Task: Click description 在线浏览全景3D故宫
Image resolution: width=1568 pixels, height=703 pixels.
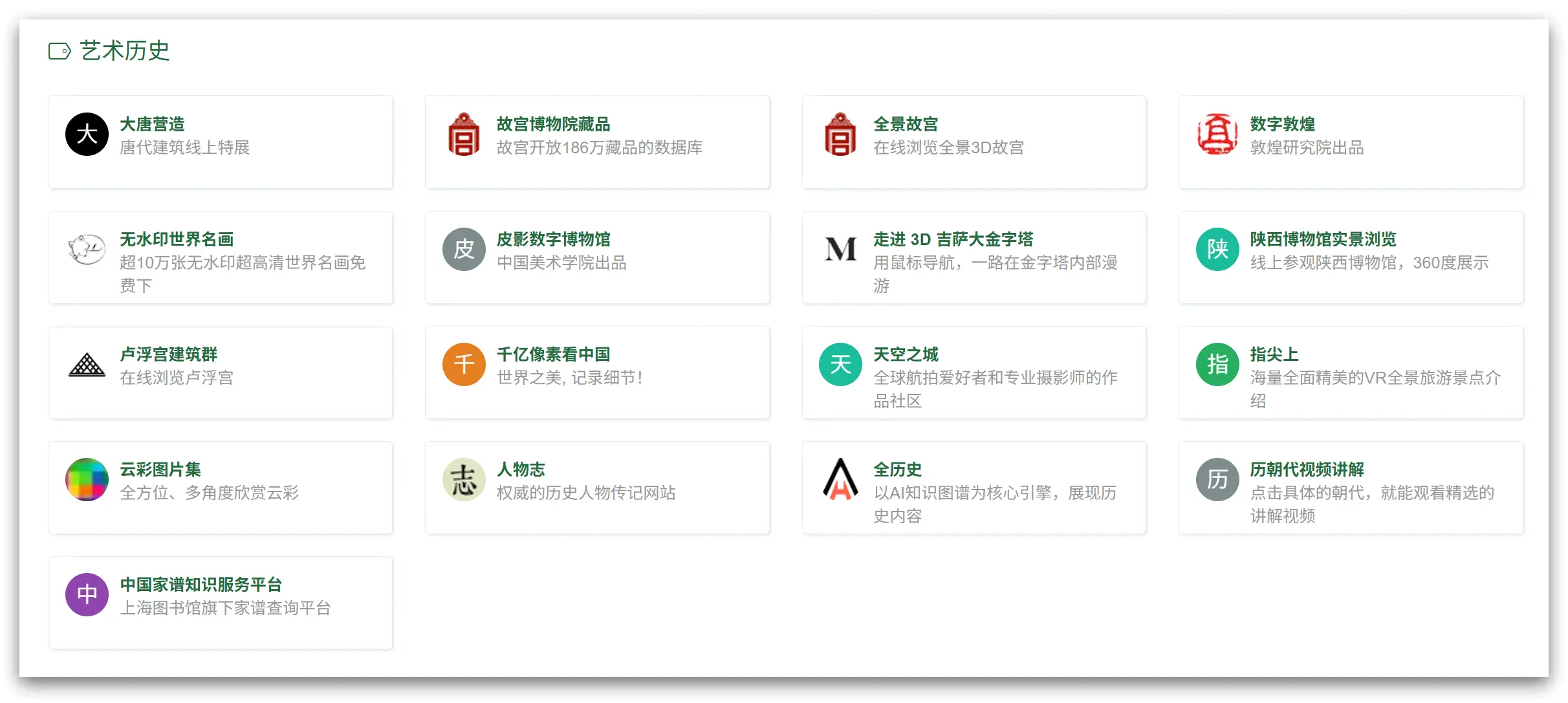Action: pos(949,147)
